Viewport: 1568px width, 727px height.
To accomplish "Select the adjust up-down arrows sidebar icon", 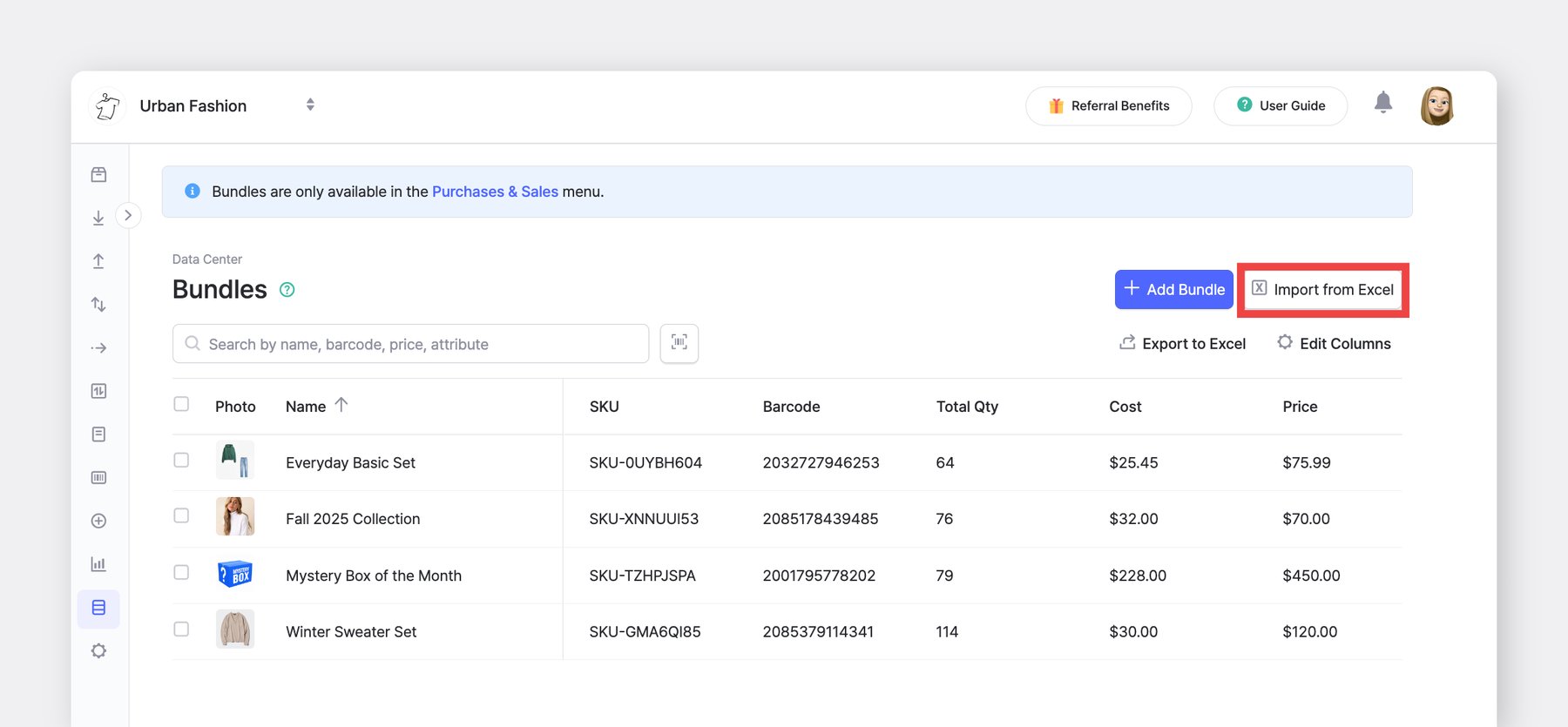I will coord(98,305).
